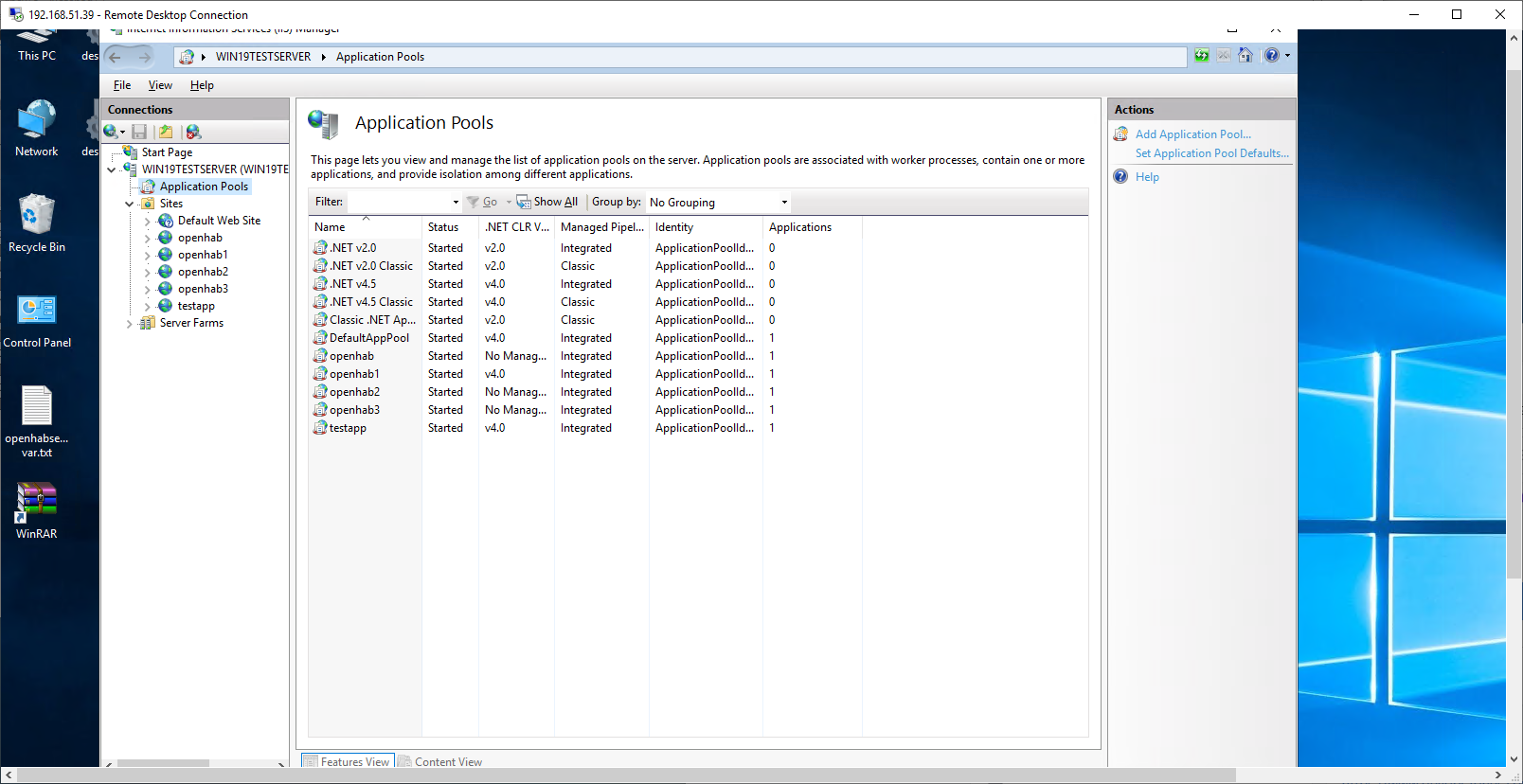Select the DefaultAppPool row in list
This screenshot has height=784, width=1523.
pos(368,338)
